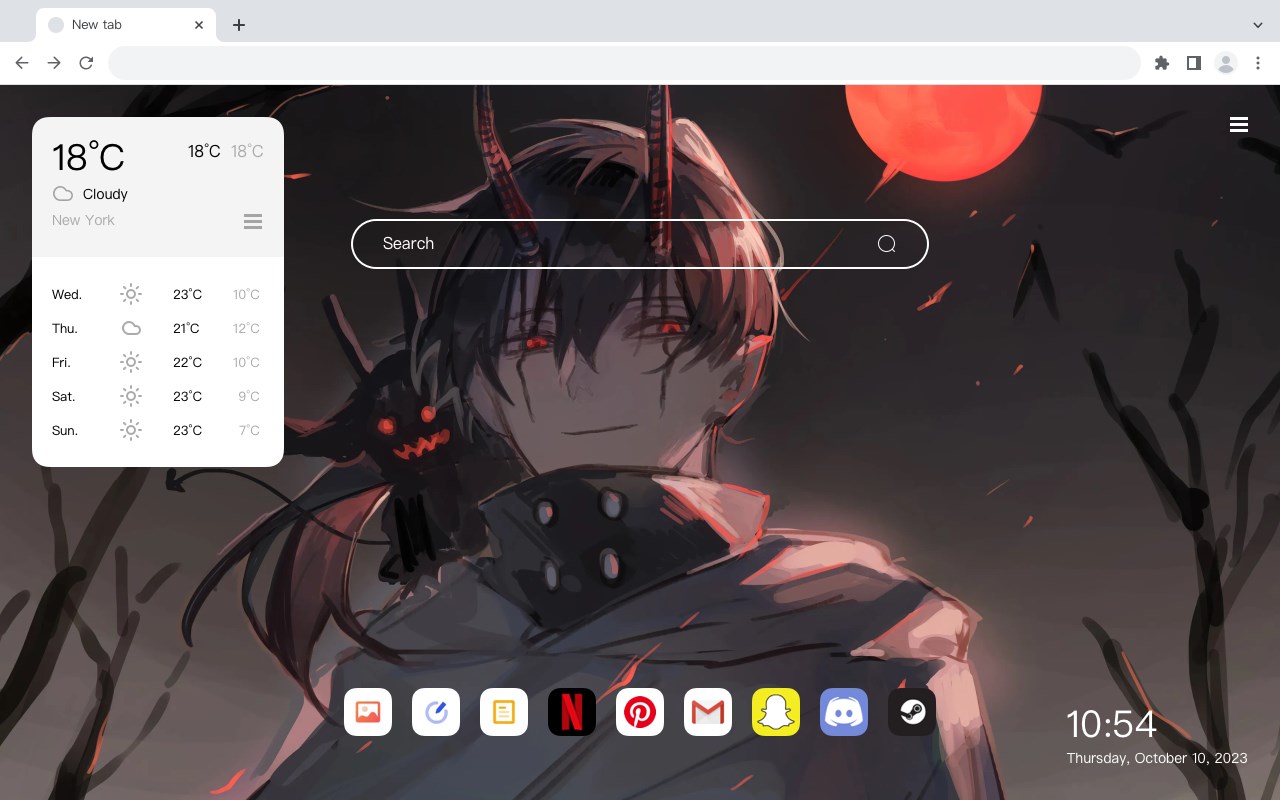This screenshot has height=800, width=1280.
Task: Open the blue to-do checkmark shortcut
Action: click(436, 712)
